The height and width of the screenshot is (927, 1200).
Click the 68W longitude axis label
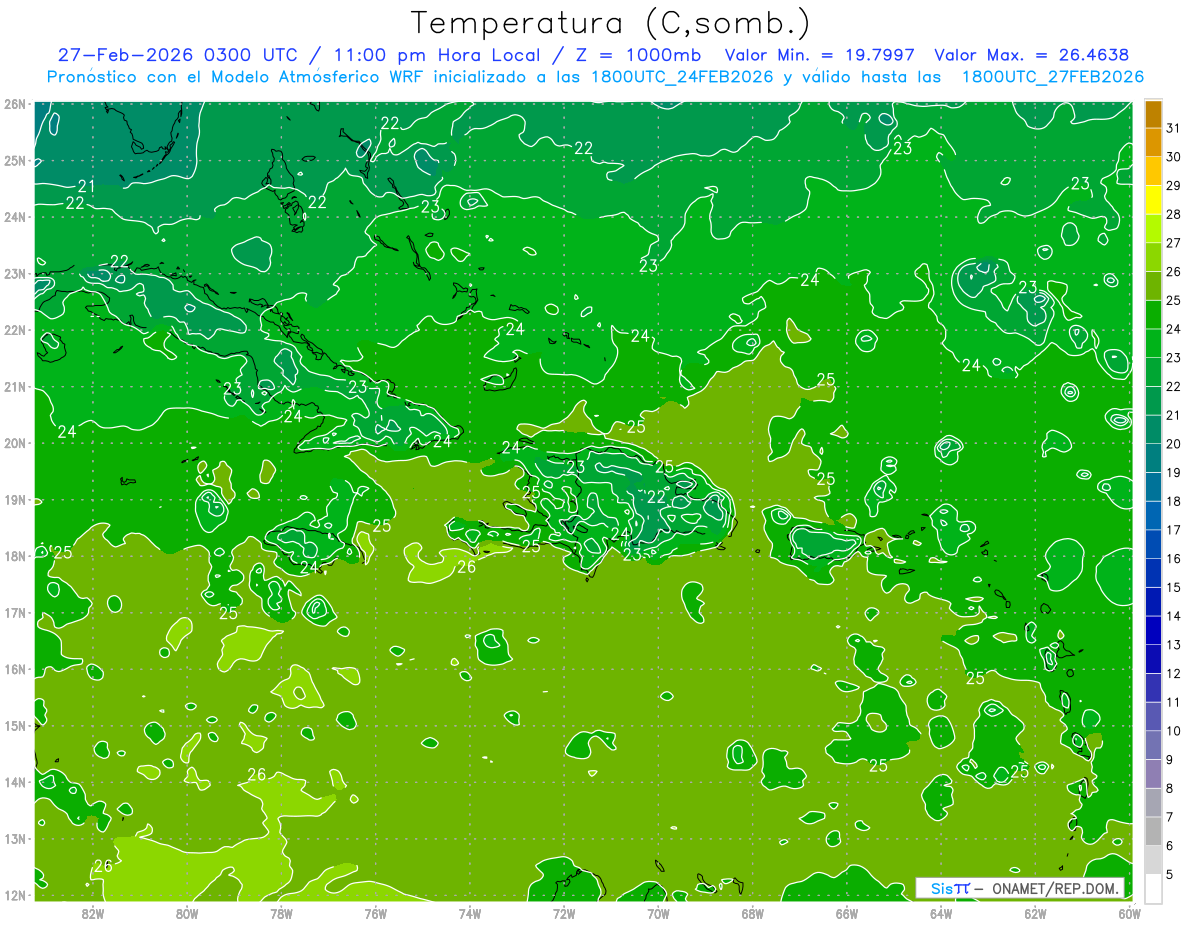pyautogui.click(x=752, y=913)
